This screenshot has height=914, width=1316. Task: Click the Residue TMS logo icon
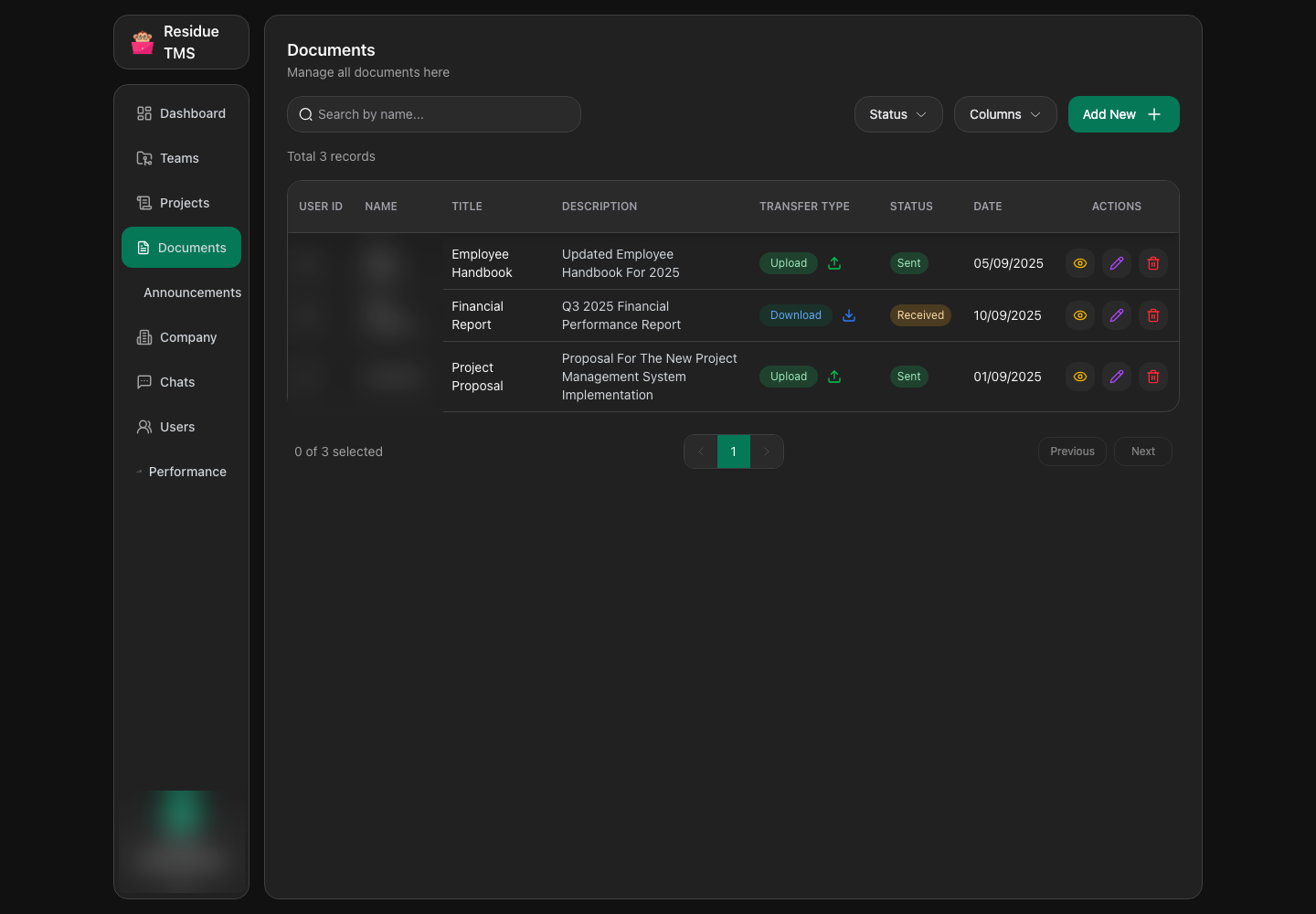tap(143, 42)
